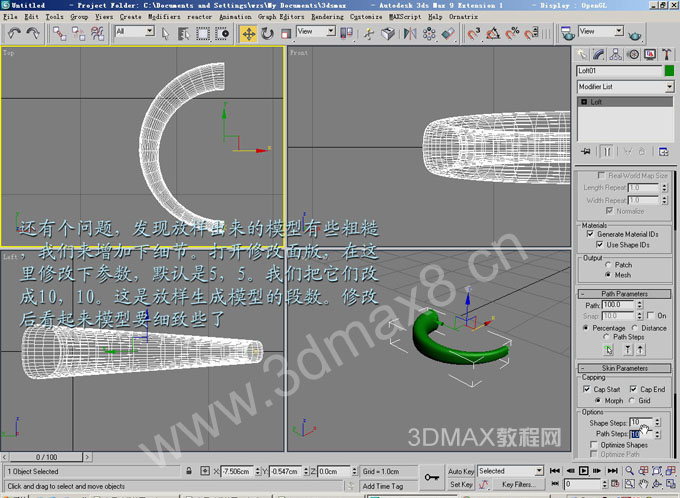Enable Snap On checkbox
Viewport: 680px width, 498px height.
tap(650, 315)
